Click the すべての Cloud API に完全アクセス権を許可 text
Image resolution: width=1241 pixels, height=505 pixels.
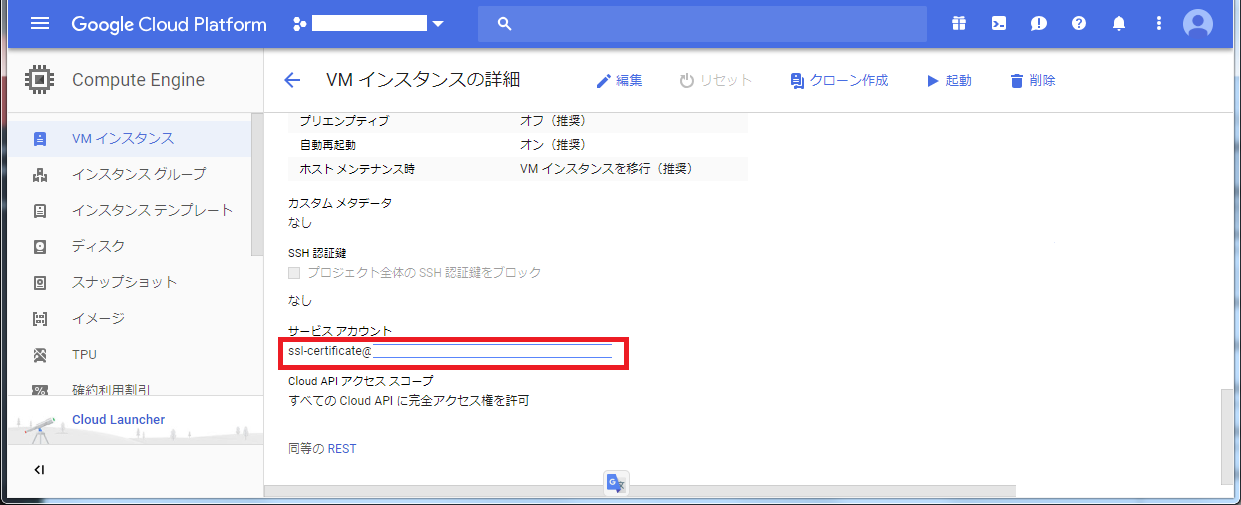pyautogui.click(x=408, y=401)
